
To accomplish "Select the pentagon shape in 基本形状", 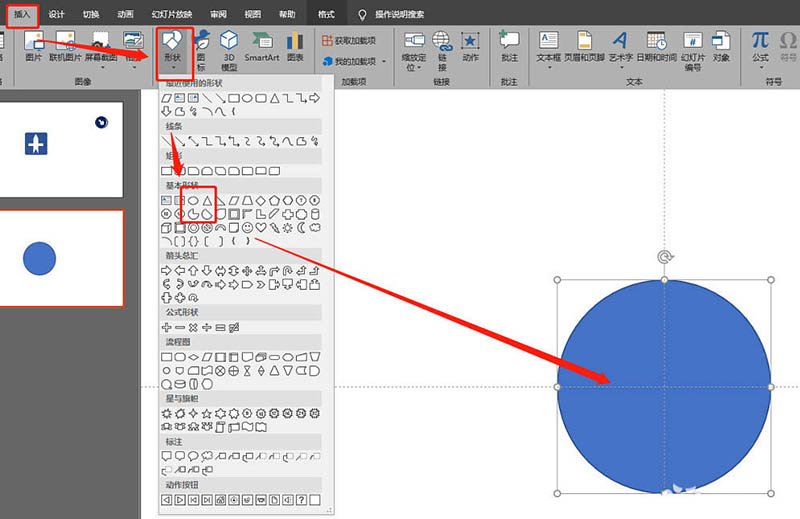I will tap(274, 201).
